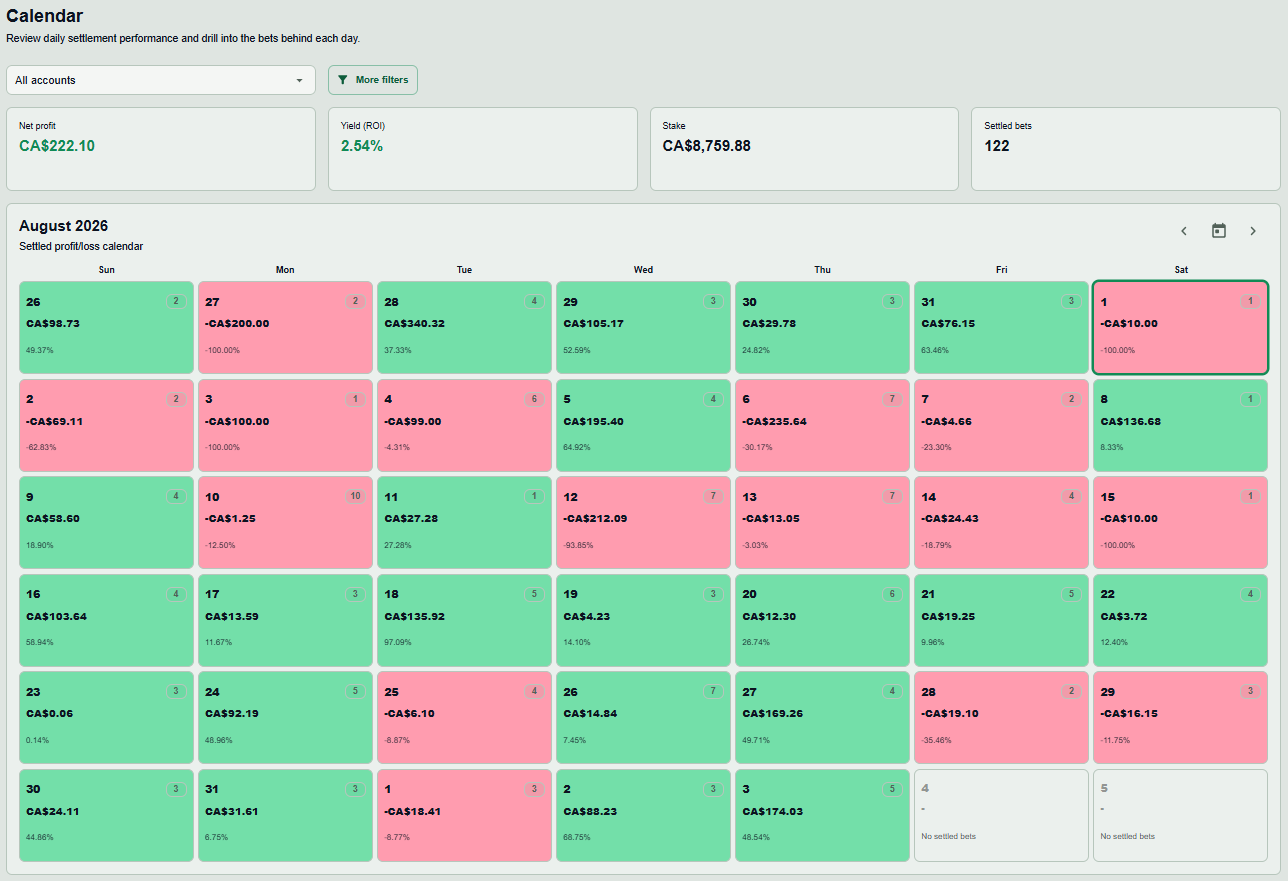
Task: Open the day with CA$98.73 profit
Action: [106, 327]
